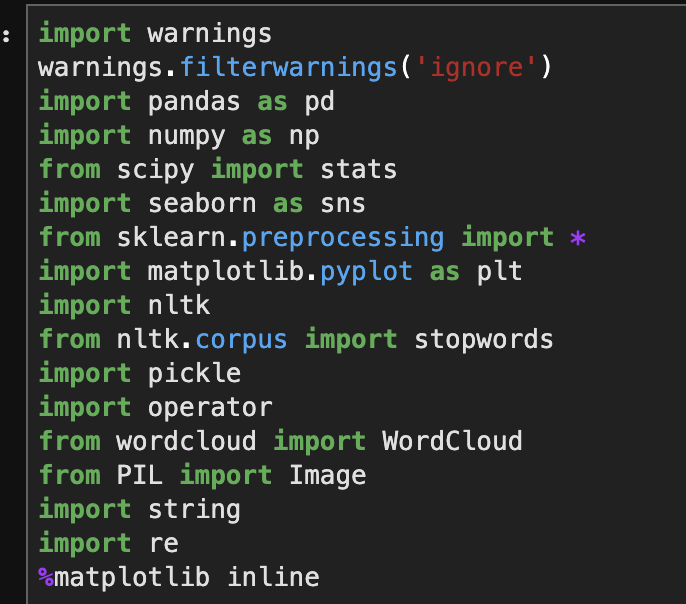Click the purple asterisk in the sklearn import

coord(577,238)
